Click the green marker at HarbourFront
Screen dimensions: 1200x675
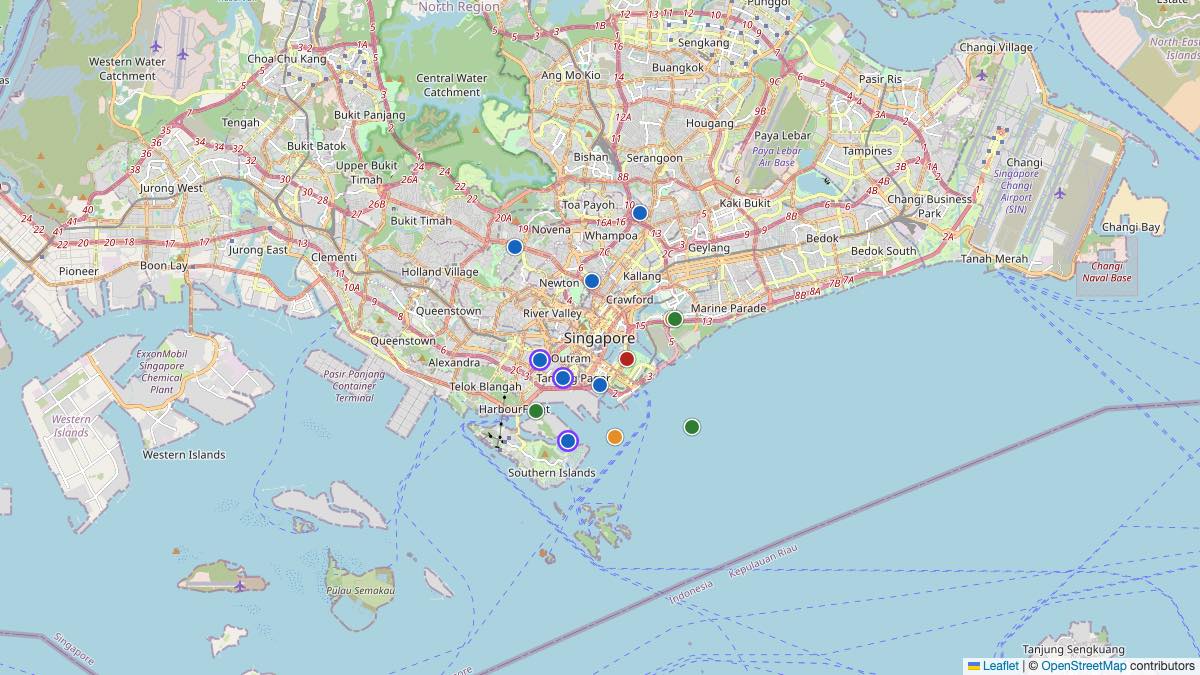tap(536, 411)
